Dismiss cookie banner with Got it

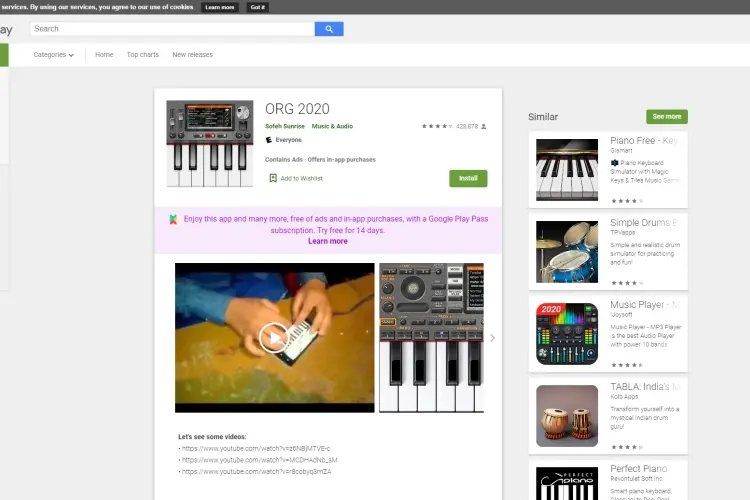[x=257, y=7]
